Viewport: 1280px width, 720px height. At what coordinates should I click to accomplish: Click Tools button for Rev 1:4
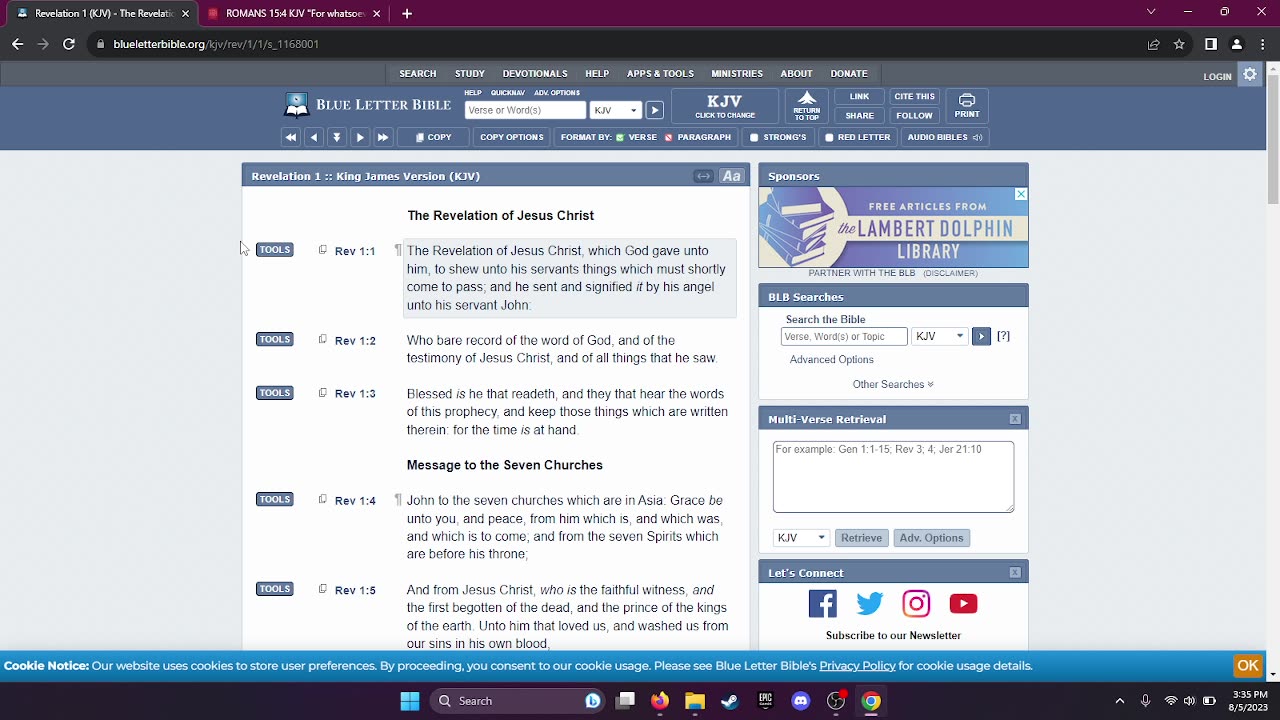coord(274,499)
